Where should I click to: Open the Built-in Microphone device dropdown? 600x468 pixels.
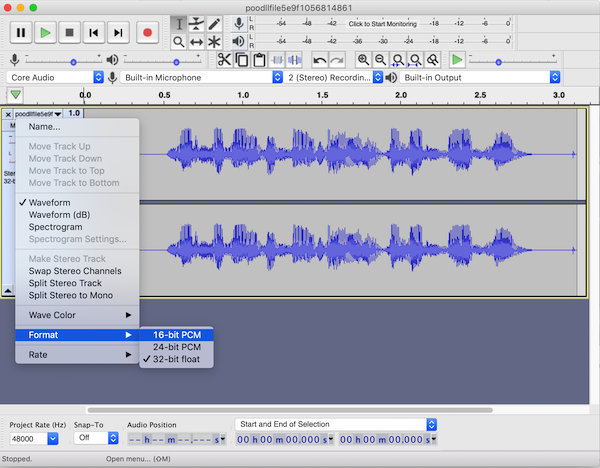[202, 77]
